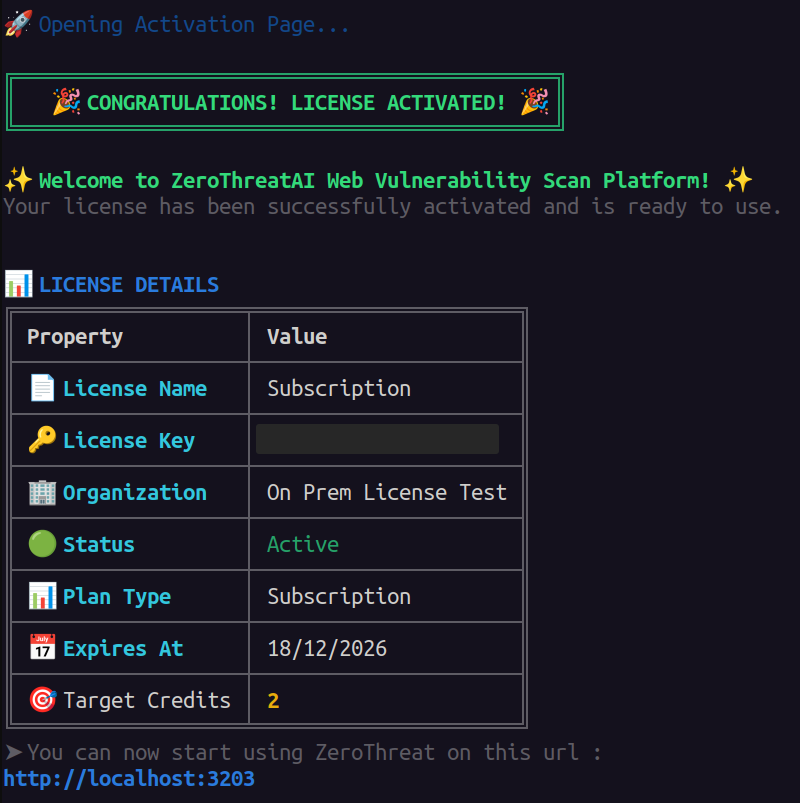Click the sparkles emoji before Welcome
The image size is (800, 803).
point(18,180)
